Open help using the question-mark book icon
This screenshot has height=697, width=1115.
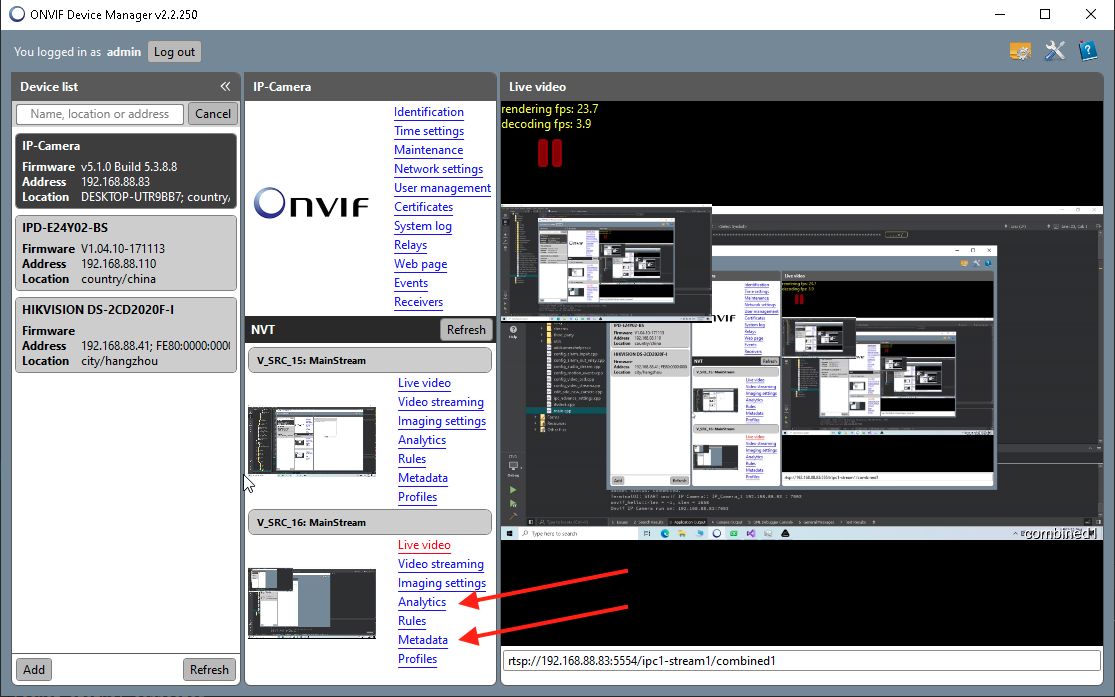pyautogui.click(x=1088, y=50)
